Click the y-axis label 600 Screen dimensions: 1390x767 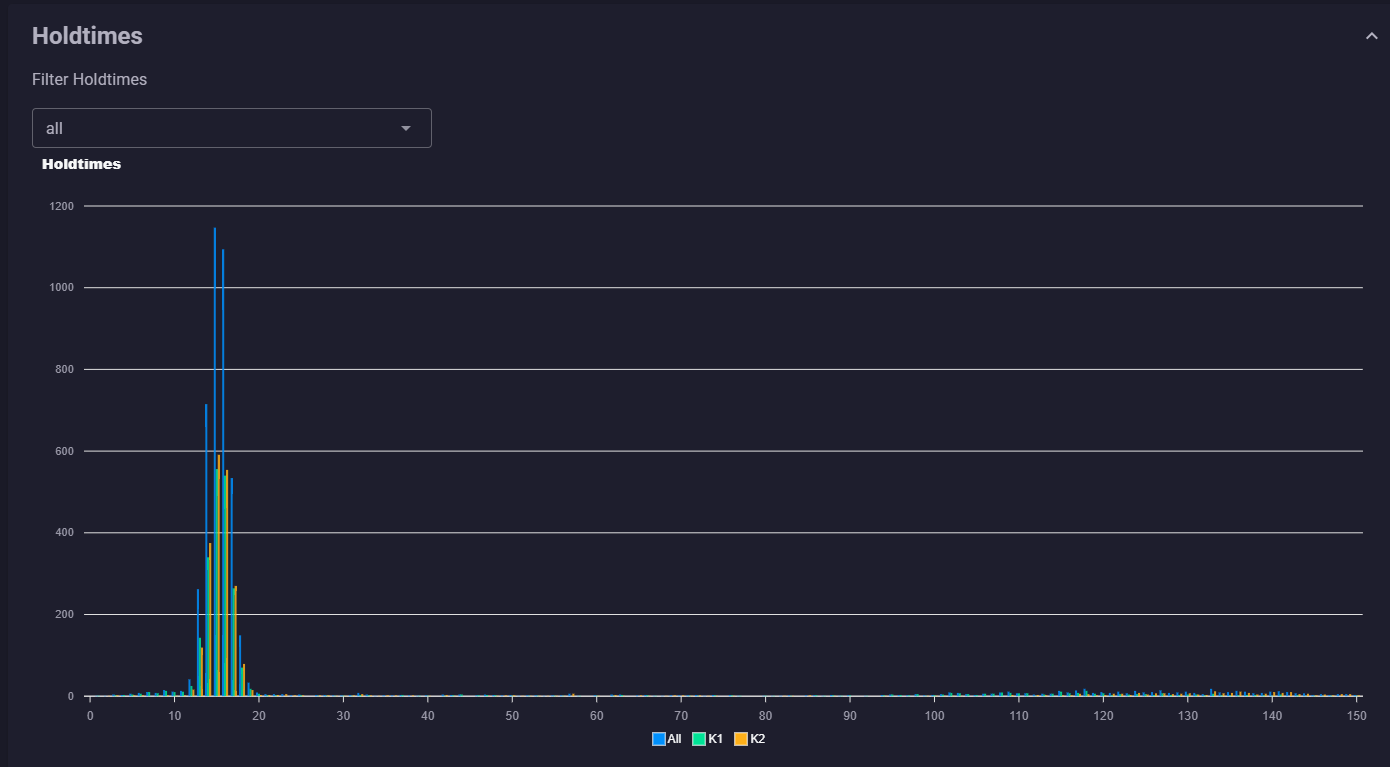pos(66,451)
